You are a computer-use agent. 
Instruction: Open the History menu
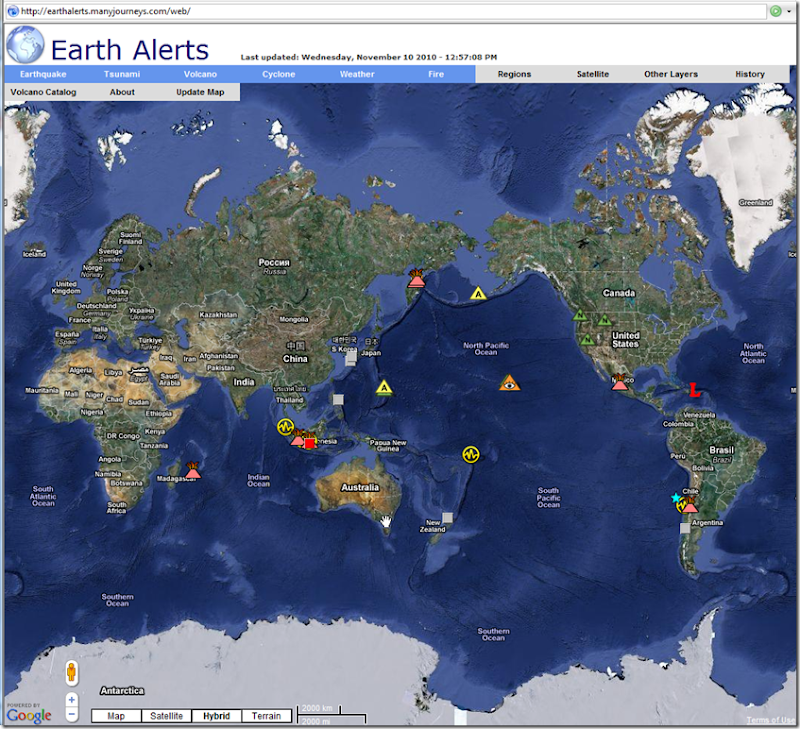[750, 74]
